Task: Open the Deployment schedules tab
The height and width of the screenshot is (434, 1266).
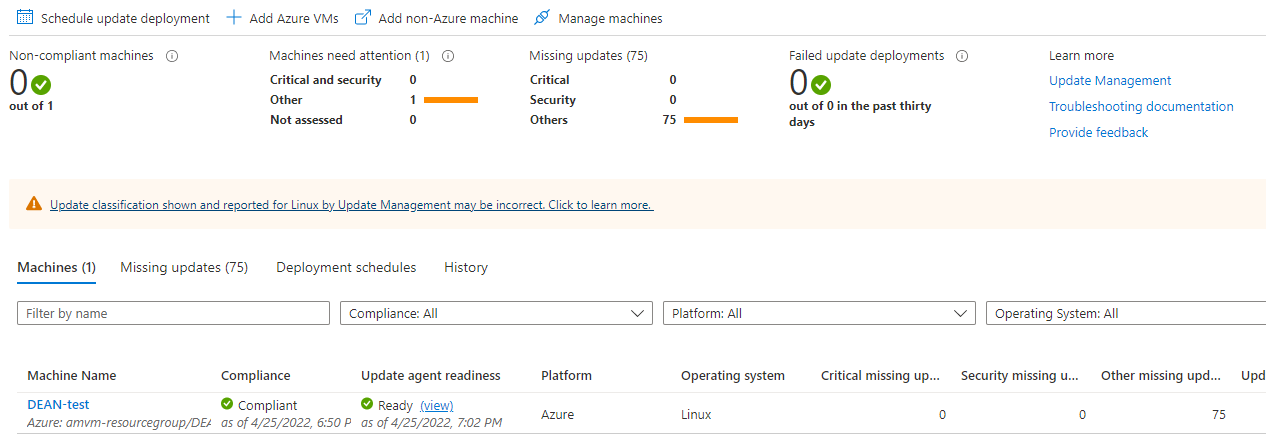Action: pyautogui.click(x=346, y=267)
